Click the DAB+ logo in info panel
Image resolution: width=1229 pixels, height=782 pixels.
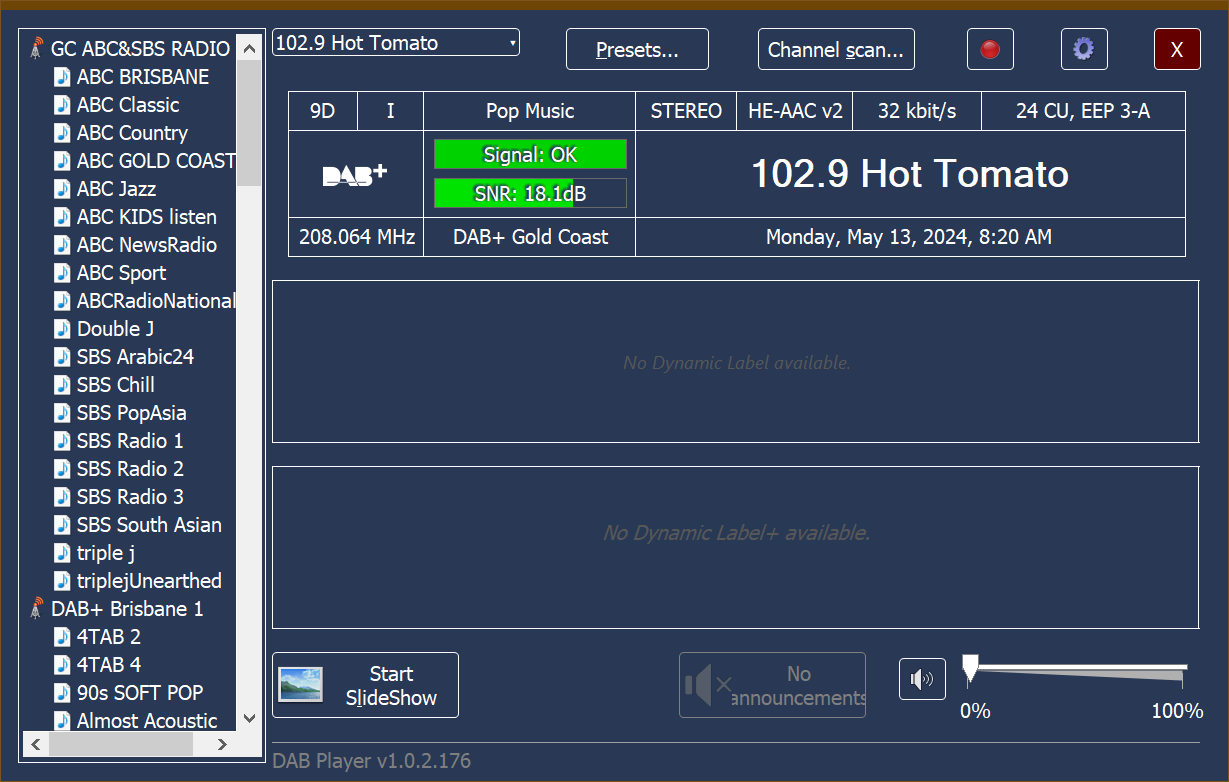point(355,175)
